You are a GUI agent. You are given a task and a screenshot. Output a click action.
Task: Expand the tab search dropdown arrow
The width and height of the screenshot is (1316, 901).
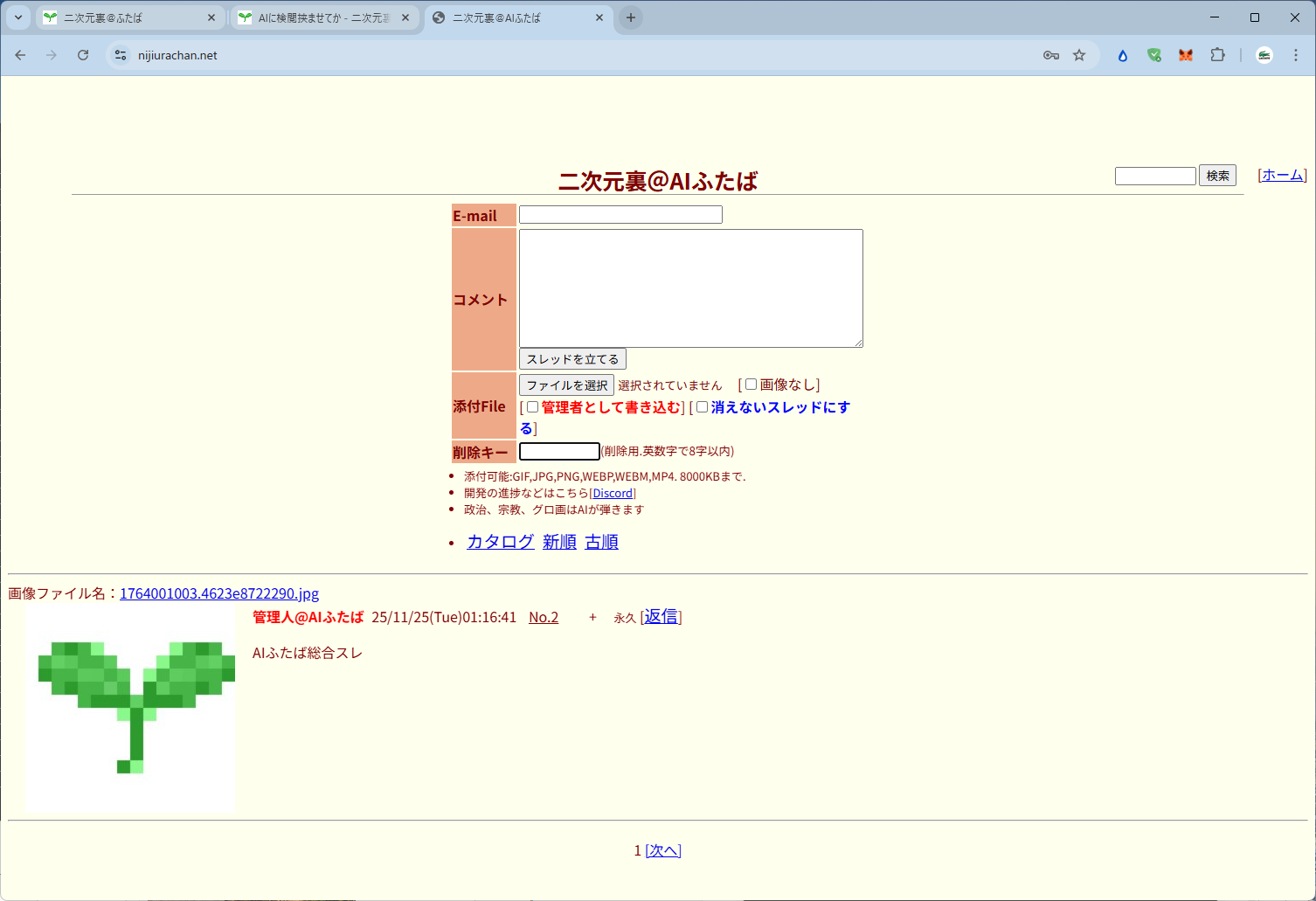[17, 17]
